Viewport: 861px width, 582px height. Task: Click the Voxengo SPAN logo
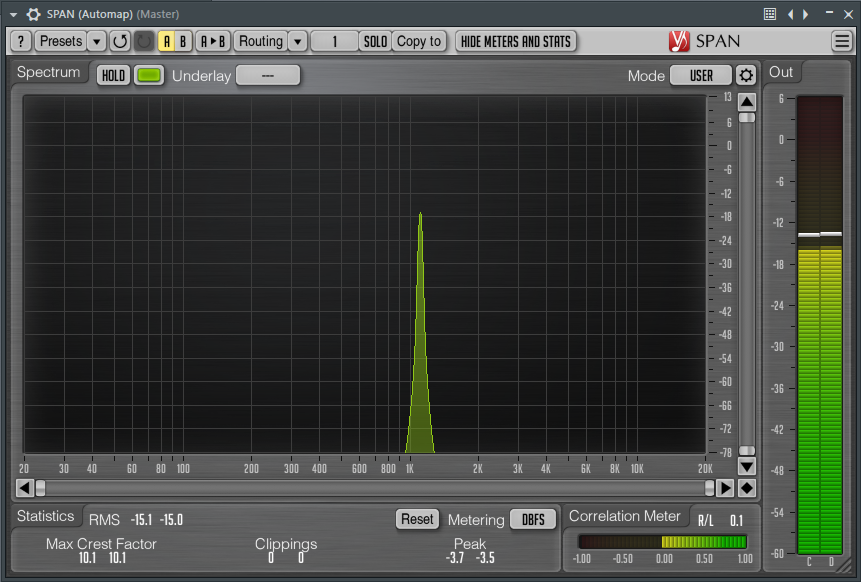(705, 41)
